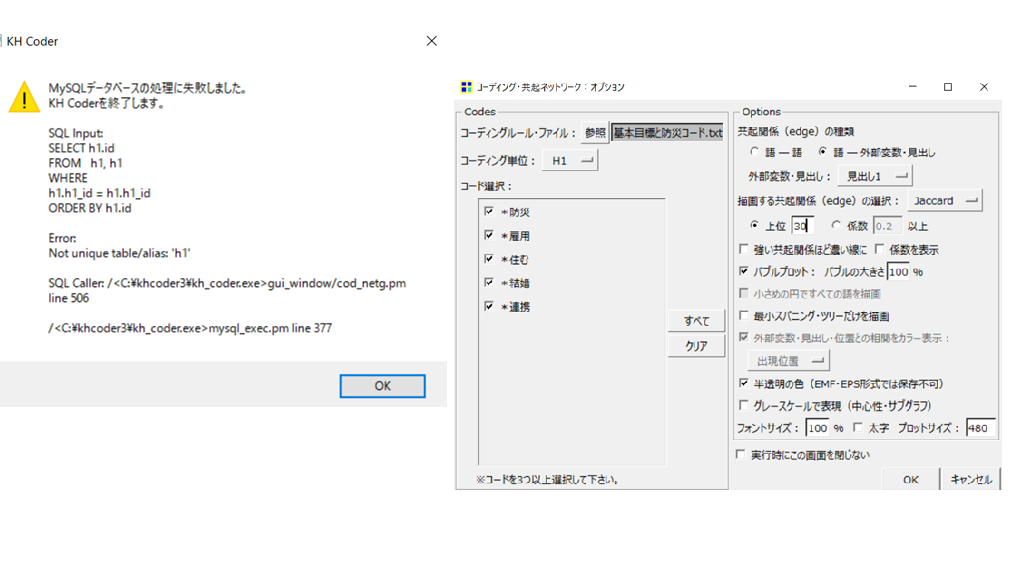Image resolution: width=1024 pixels, height=576 pixels.
Task: Click the フォントサイズ field showing 100
Action: point(817,428)
